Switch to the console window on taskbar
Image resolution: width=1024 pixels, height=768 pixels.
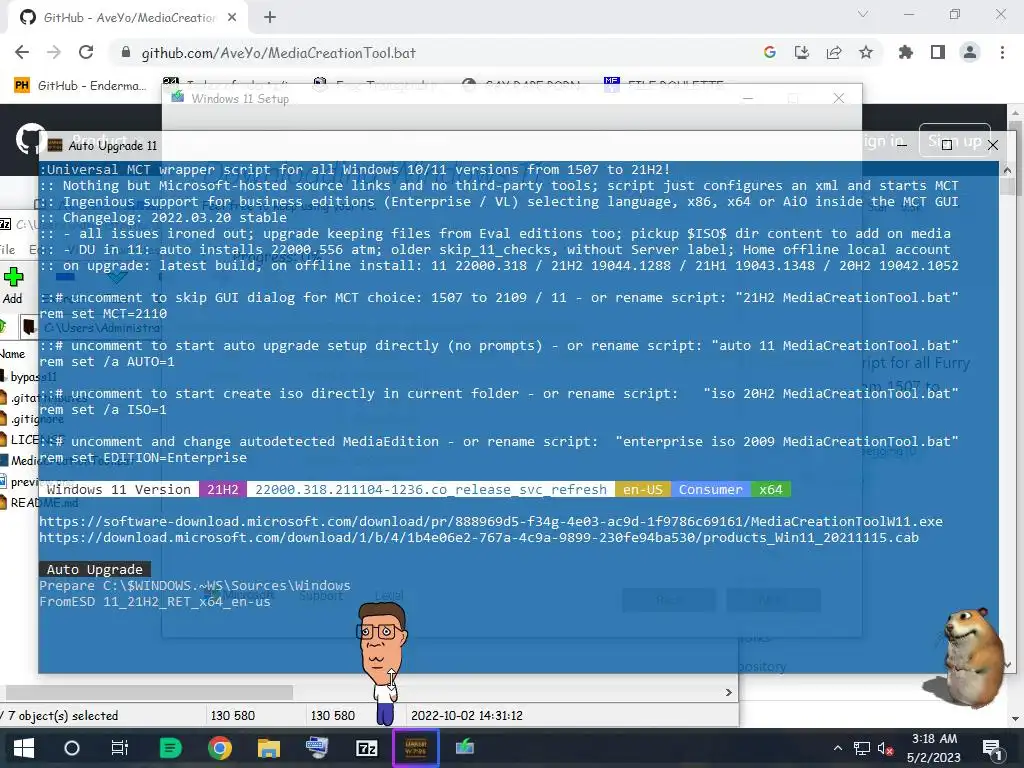pos(415,748)
